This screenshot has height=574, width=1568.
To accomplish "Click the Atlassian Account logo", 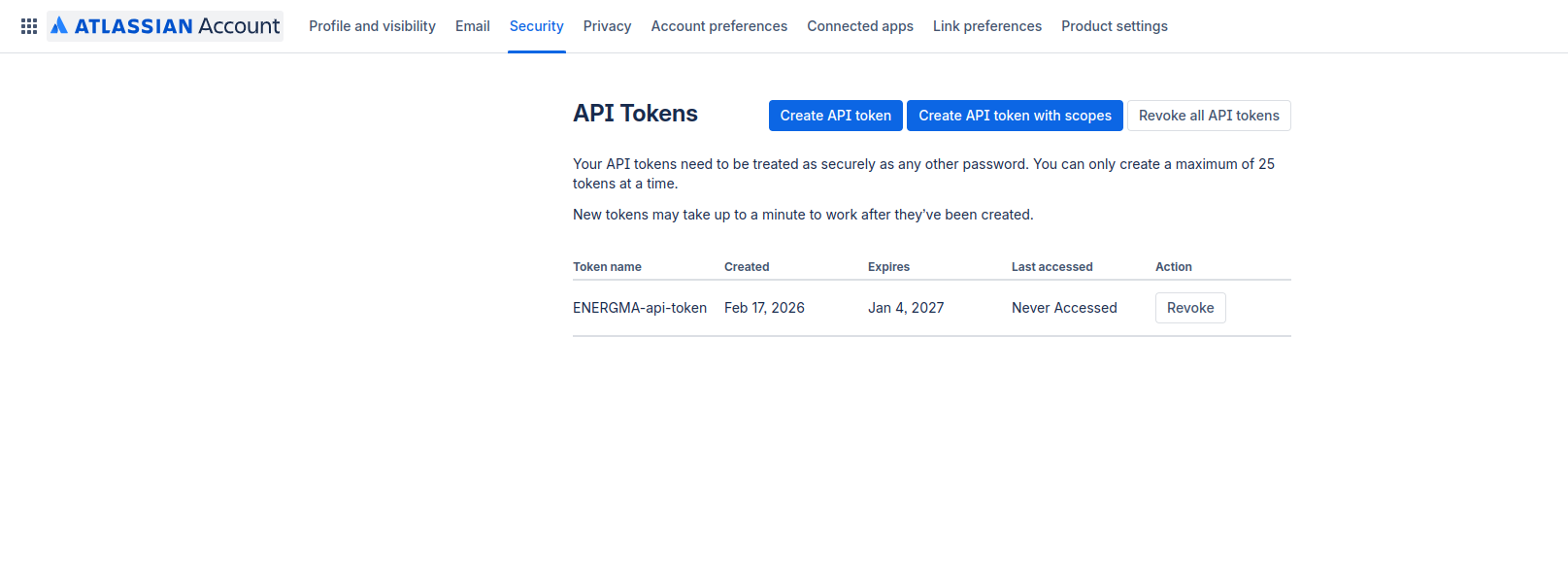I will [165, 26].
